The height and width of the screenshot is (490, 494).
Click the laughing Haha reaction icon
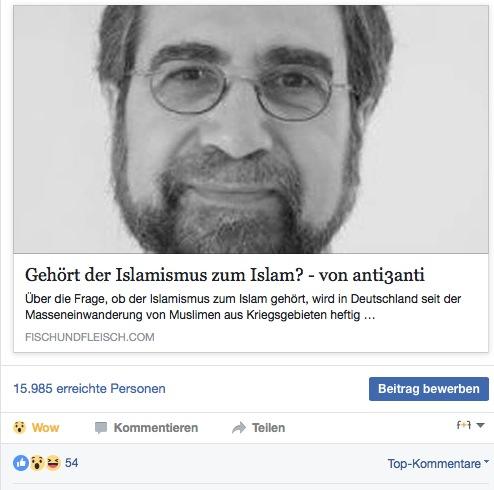point(53,463)
